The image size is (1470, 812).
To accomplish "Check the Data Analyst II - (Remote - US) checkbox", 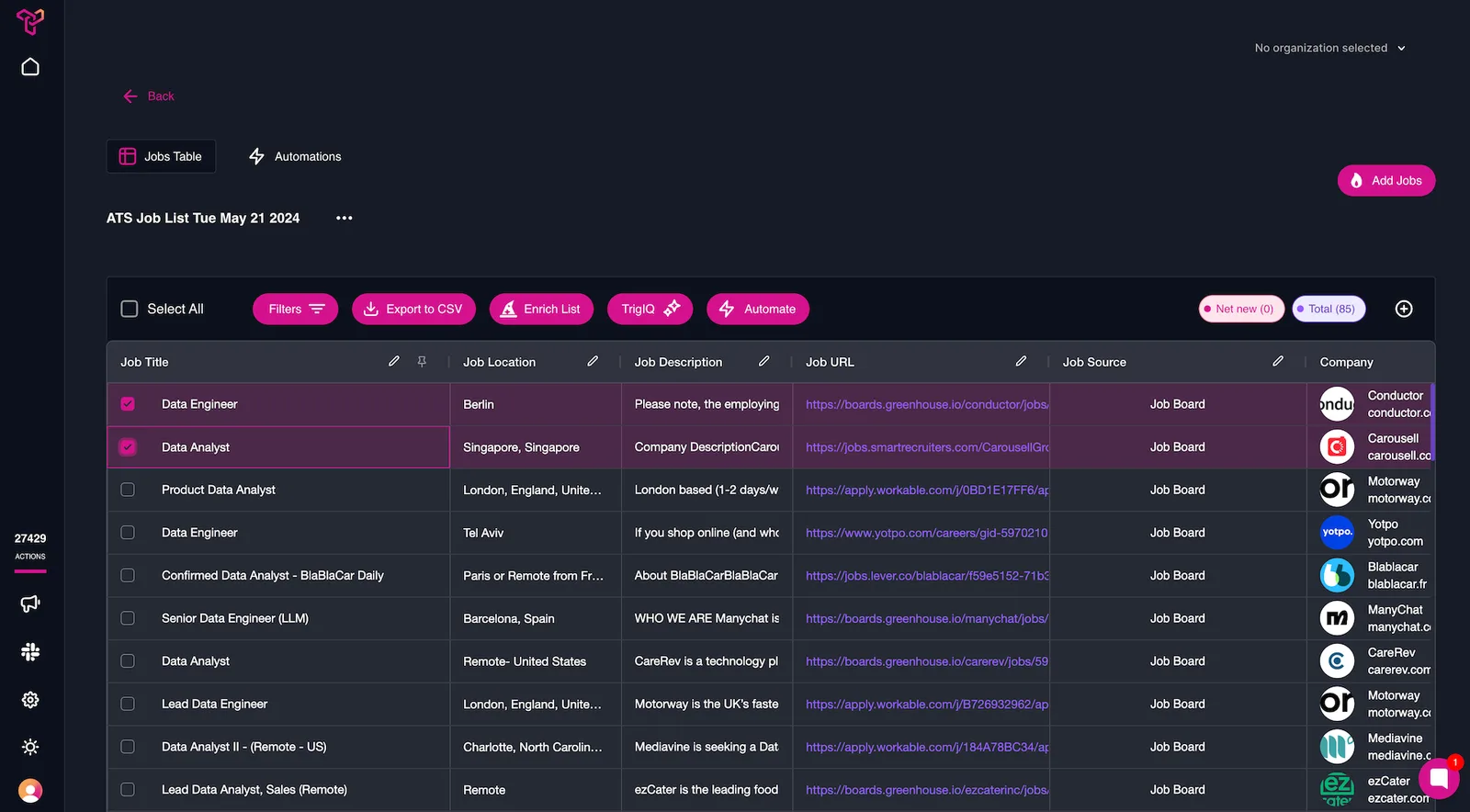I will point(128,747).
